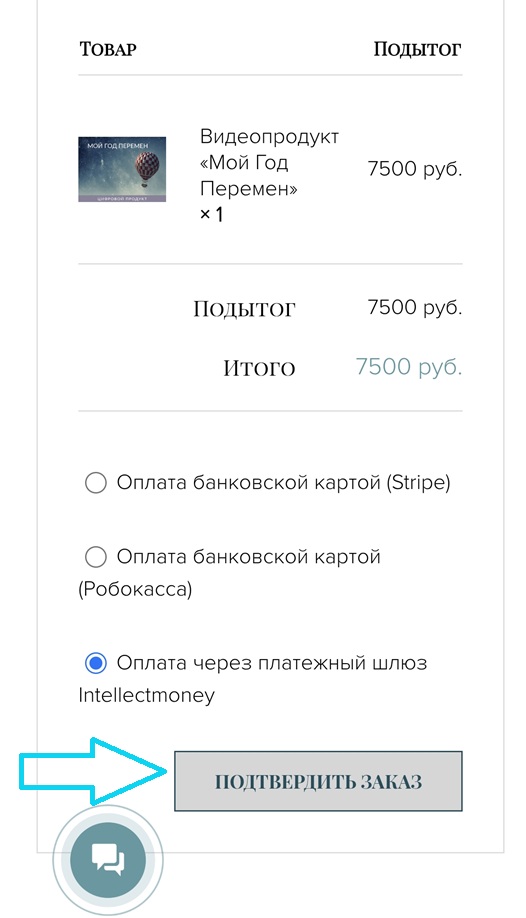This screenshot has height=918, width=526.
Task: Click the Подтвердить заказ button
Action: [x=318, y=782]
